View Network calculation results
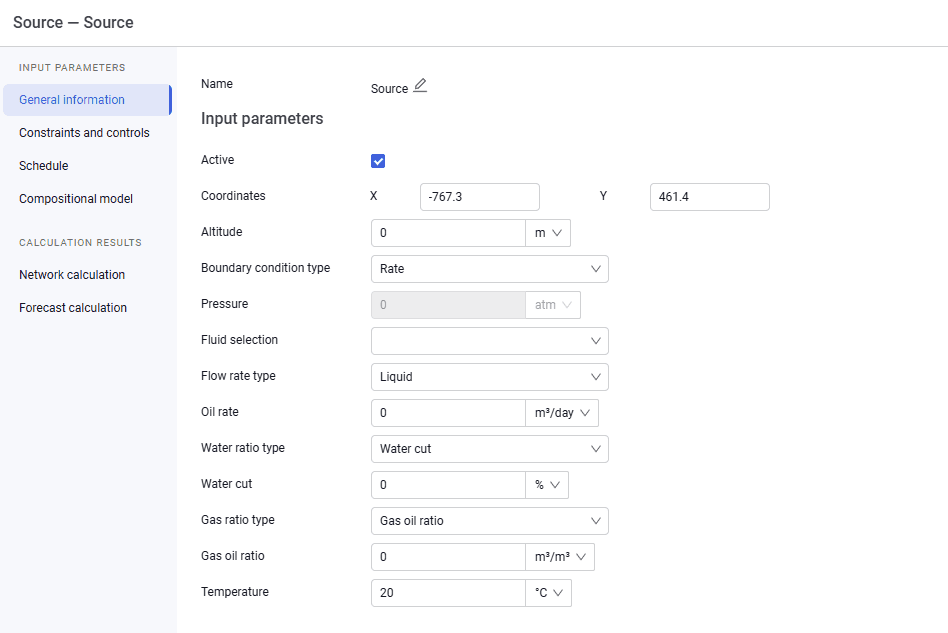The image size is (948, 633). [72, 274]
